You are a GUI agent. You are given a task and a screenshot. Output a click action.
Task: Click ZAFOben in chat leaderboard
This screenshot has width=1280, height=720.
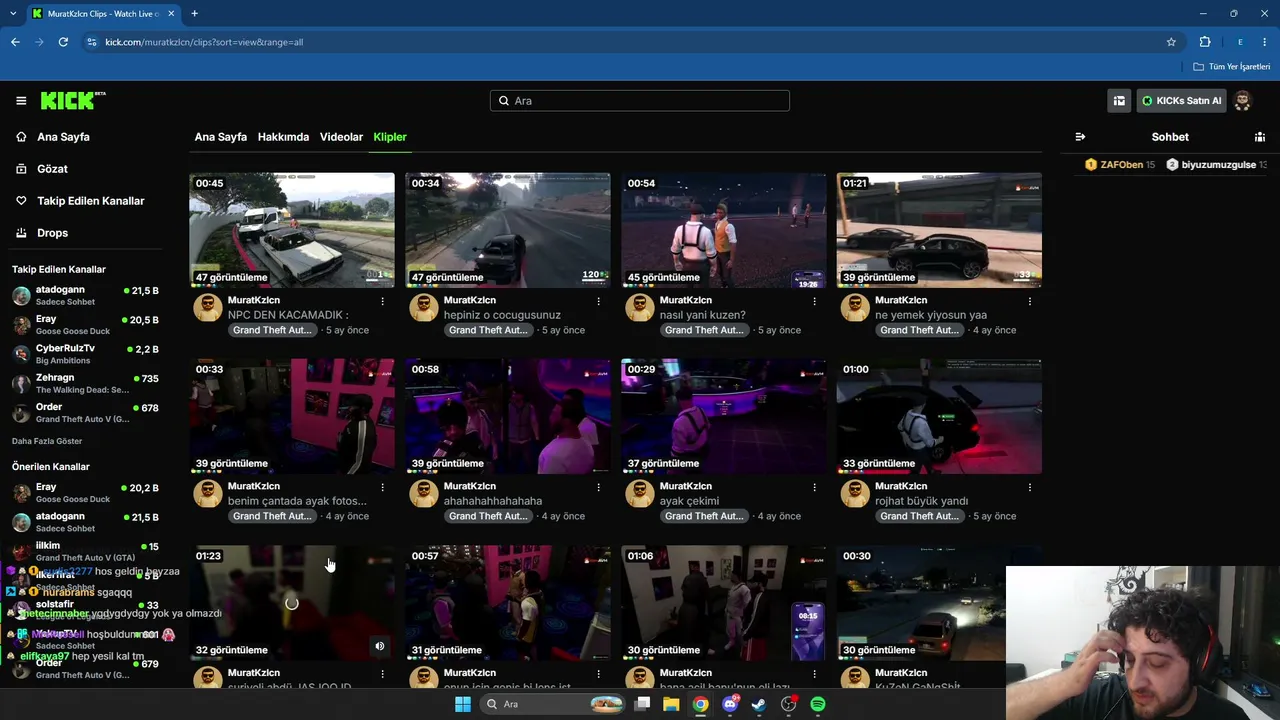click(x=1120, y=165)
